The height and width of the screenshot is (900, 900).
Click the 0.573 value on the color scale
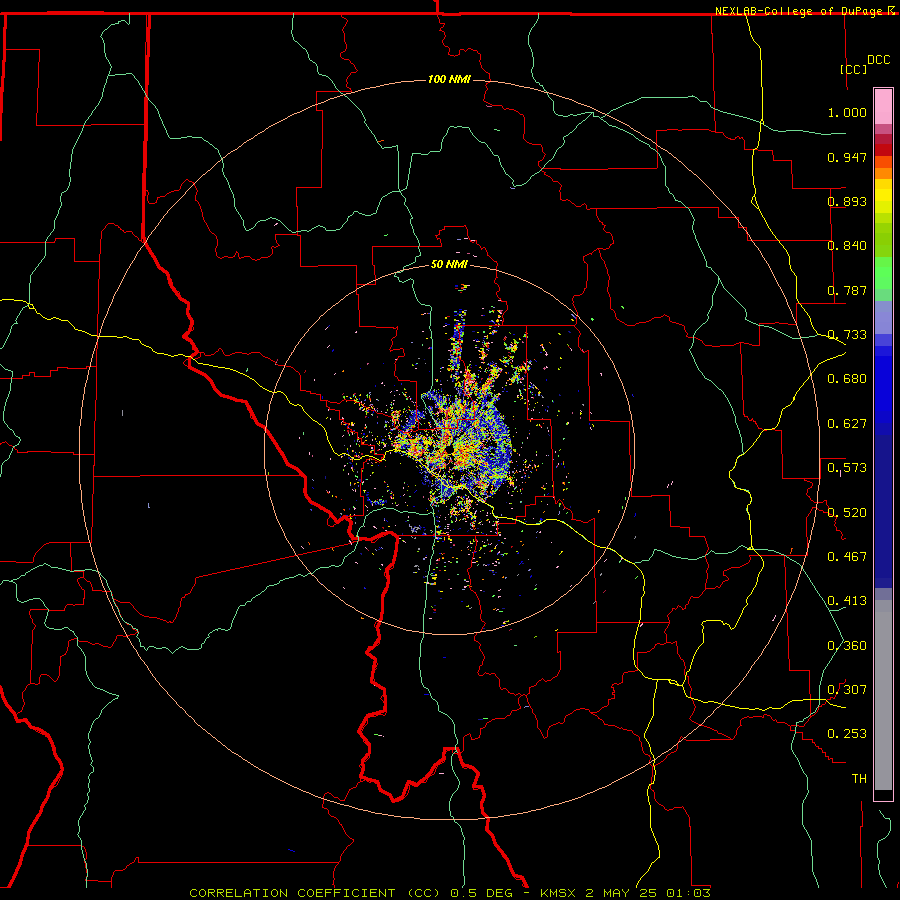coord(847,468)
